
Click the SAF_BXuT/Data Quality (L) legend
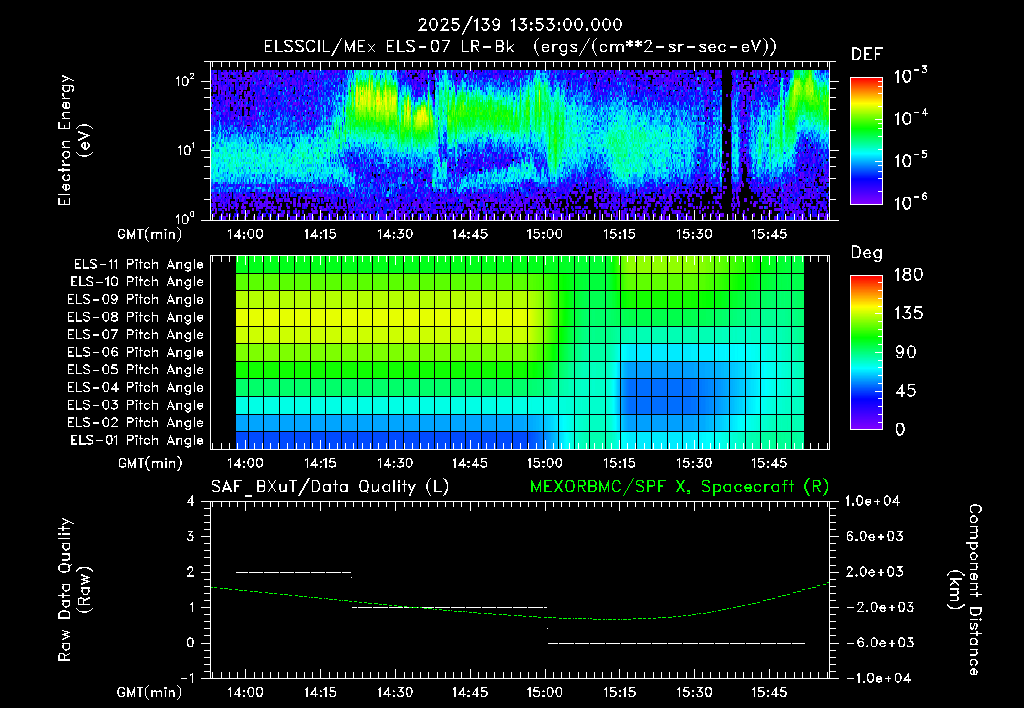330,487
